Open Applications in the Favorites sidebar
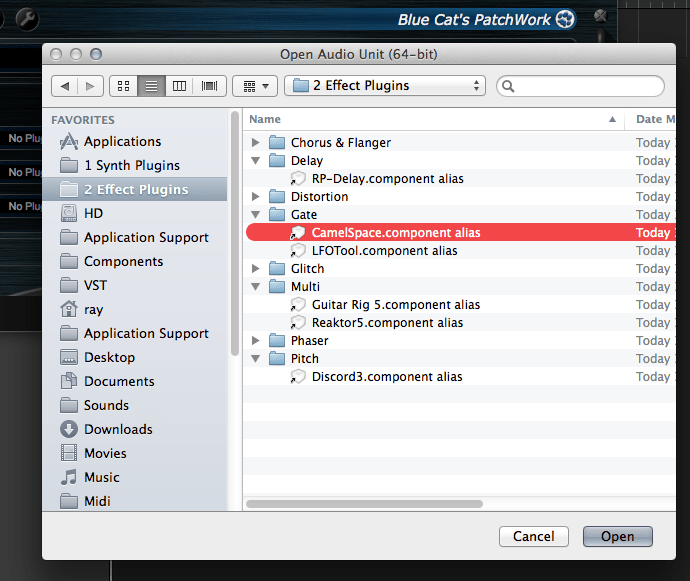The image size is (690, 581). tap(122, 141)
